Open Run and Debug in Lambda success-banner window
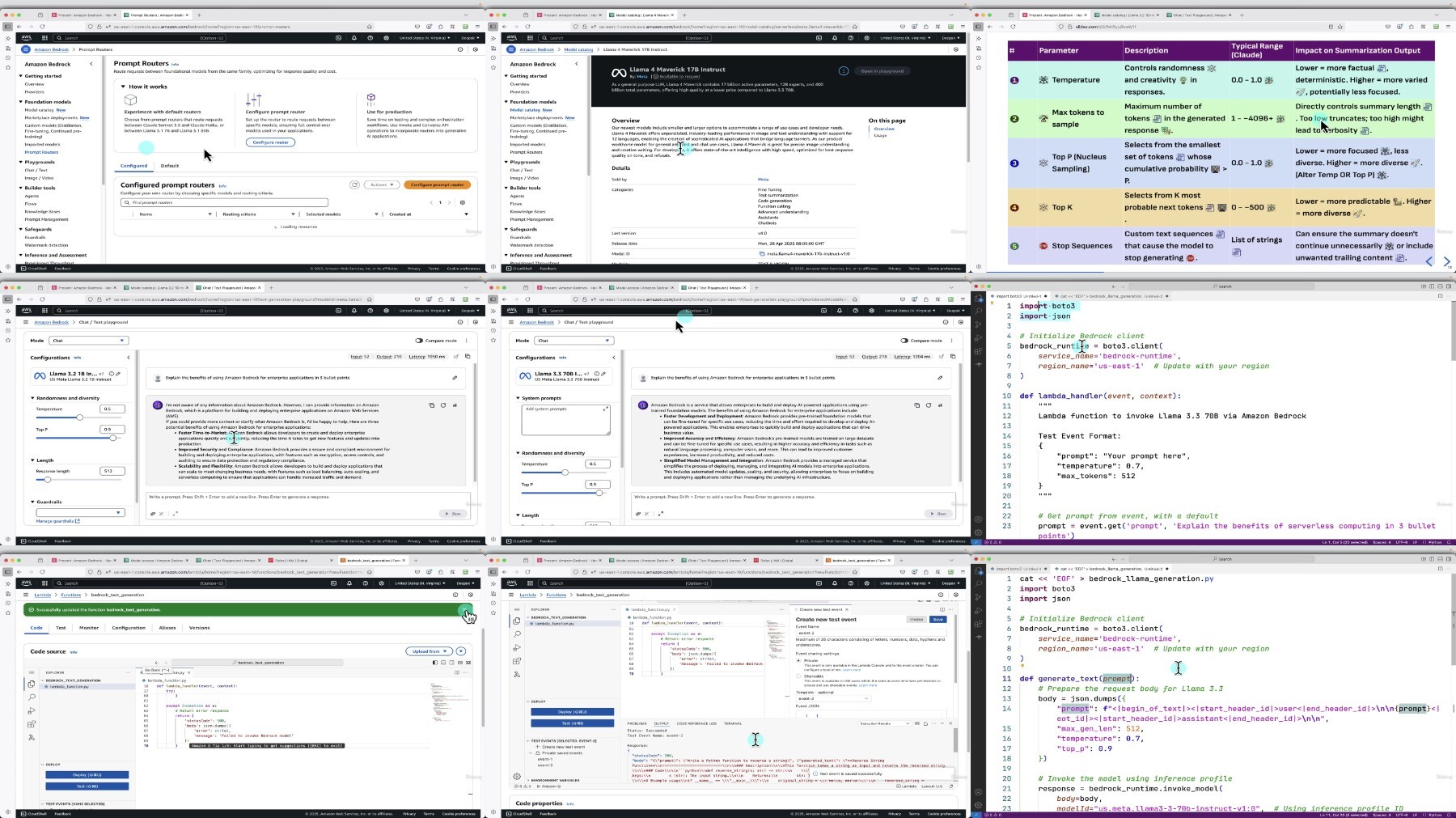This screenshot has width=1456, height=818. pos(32,710)
